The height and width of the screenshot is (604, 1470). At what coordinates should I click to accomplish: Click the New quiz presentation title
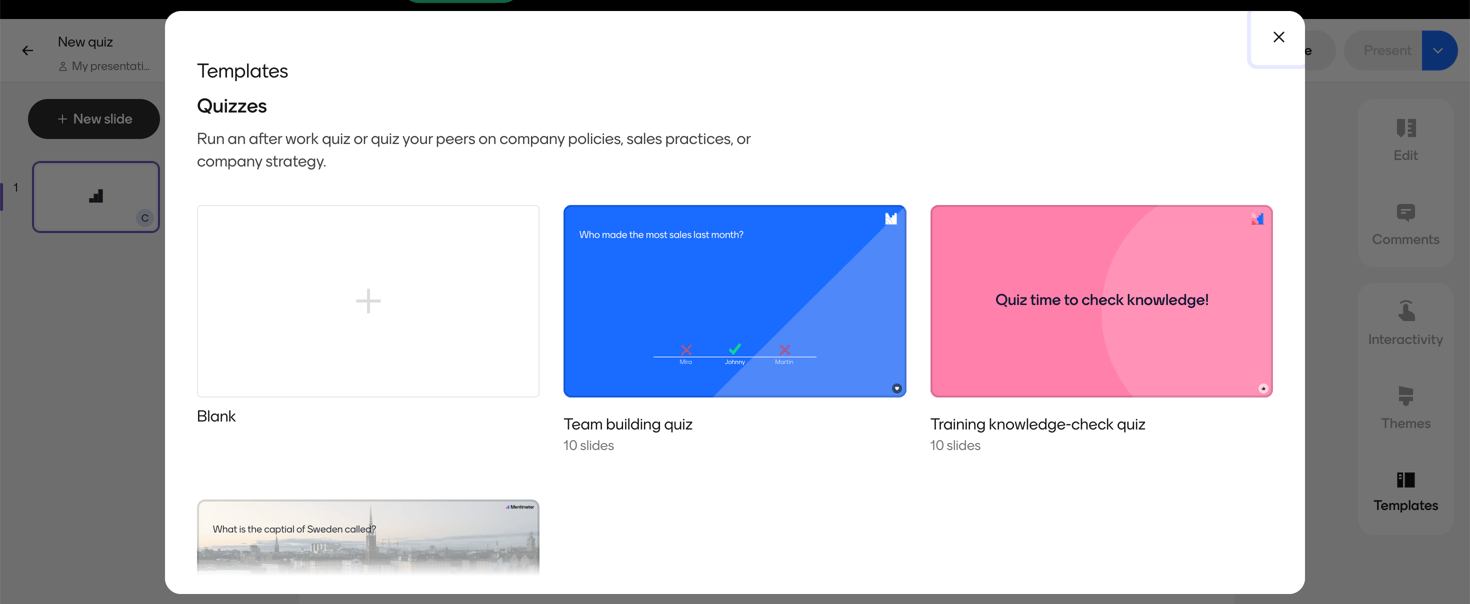[x=85, y=42]
